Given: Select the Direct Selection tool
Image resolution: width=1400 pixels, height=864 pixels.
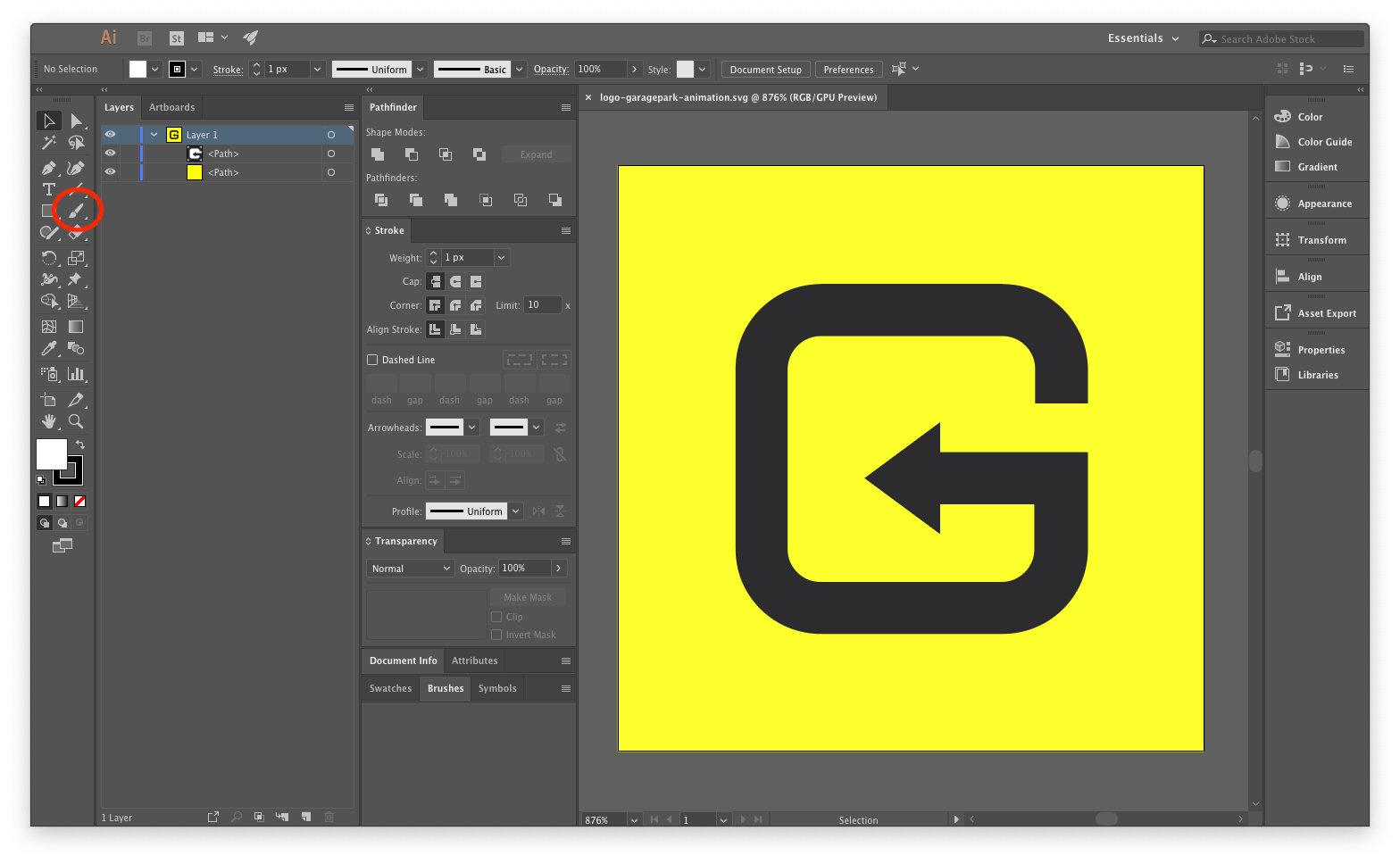Looking at the screenshot, I should (x=76, y=120).
